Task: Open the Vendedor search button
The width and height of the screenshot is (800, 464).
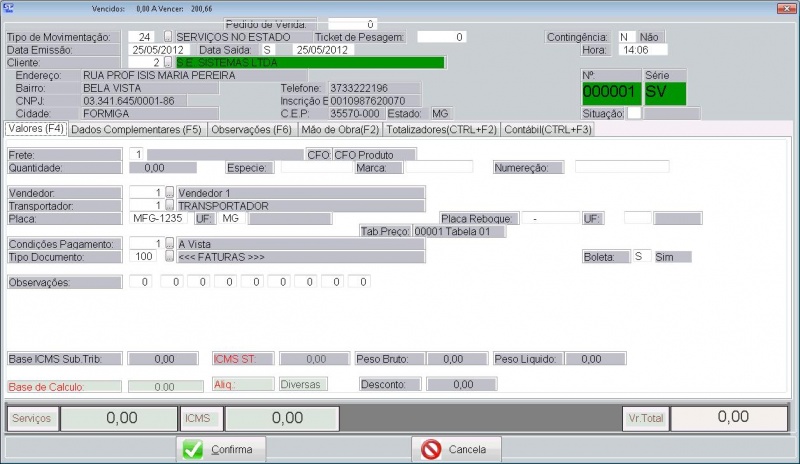Action: 169,192
